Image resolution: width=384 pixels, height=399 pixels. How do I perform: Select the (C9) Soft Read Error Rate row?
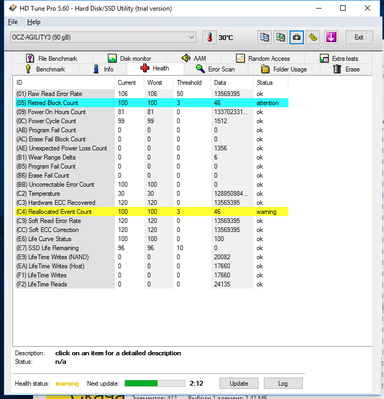click(x=152, y=221)
